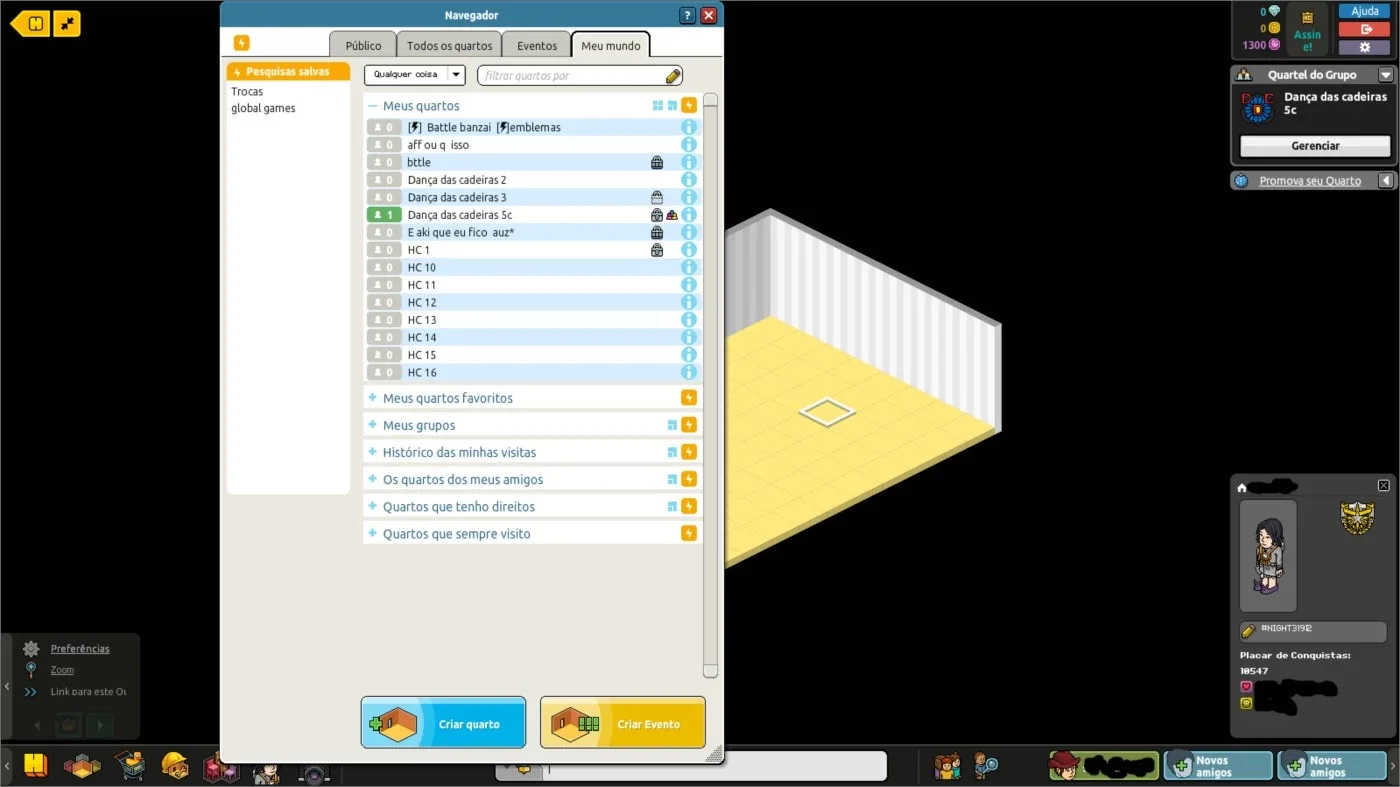Open the 'Qualquer coisa' filter dropdown
1400x787 pixels.
coord(414,75)
